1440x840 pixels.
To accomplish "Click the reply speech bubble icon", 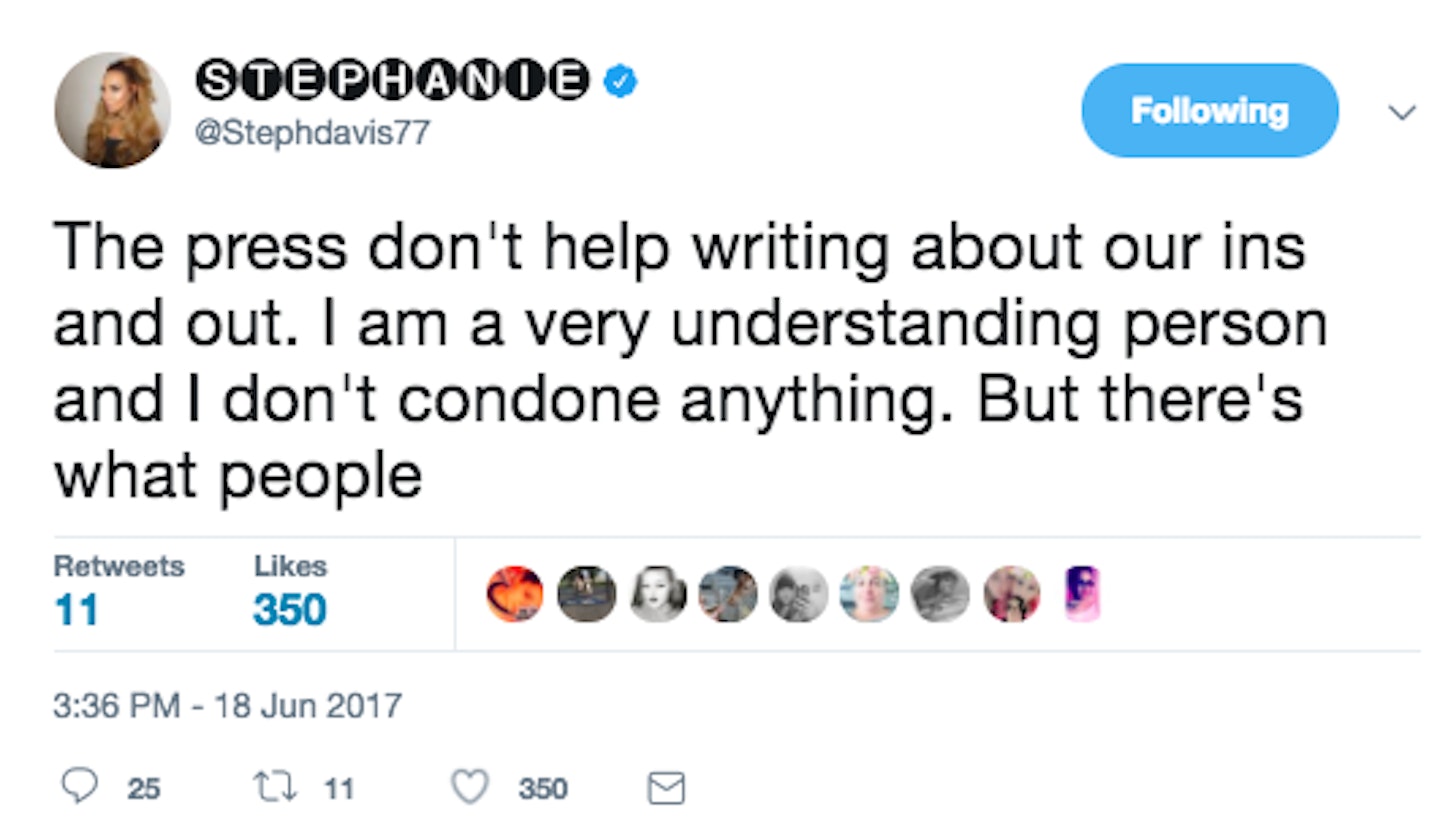I will [x=78, y=787].
